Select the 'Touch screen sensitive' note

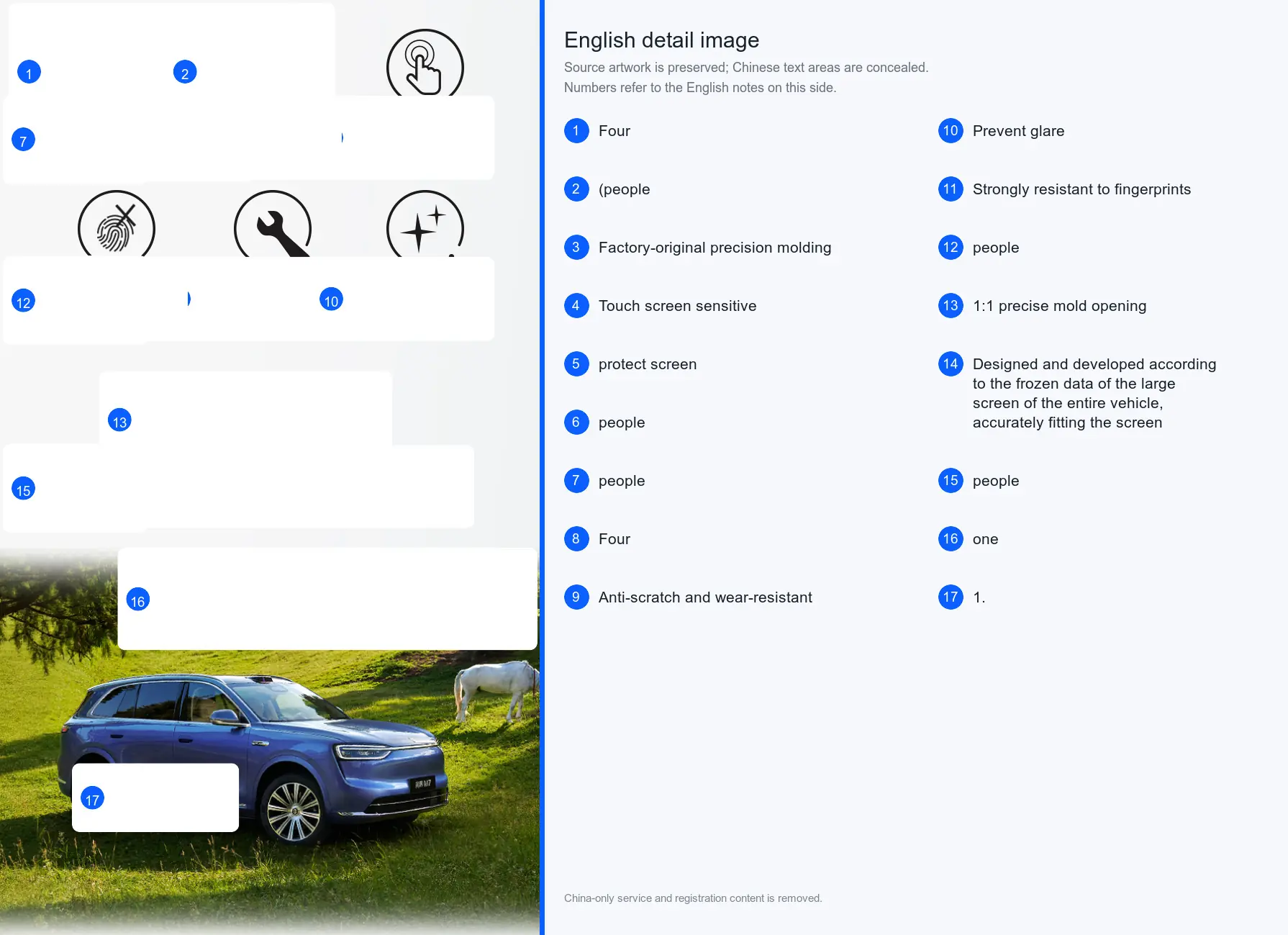677,306
